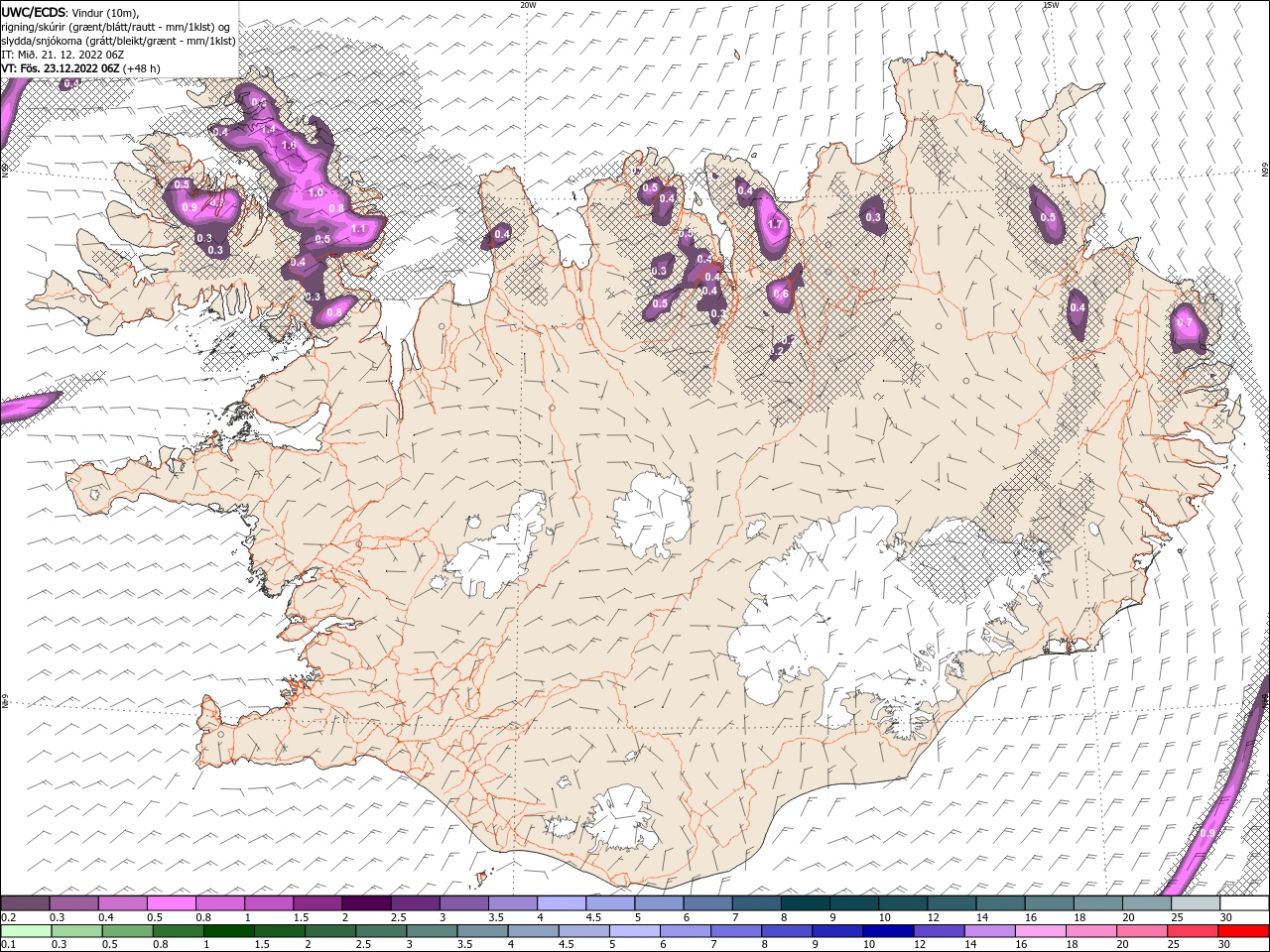Click the dark mauve snow legend swatch labeled 0.2
This screenshot has height=952, width=1270.
25,903
